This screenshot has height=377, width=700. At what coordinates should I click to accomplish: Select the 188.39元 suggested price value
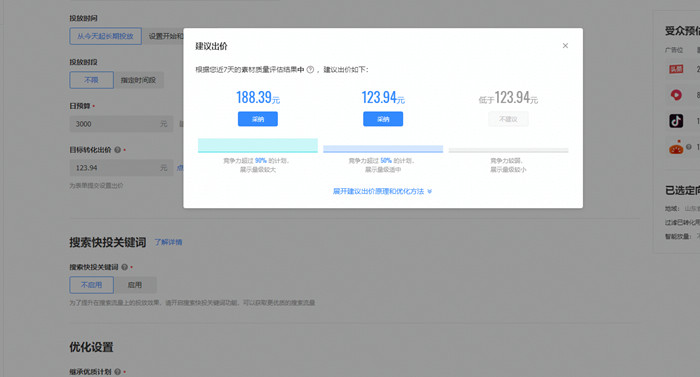(258, 97)
